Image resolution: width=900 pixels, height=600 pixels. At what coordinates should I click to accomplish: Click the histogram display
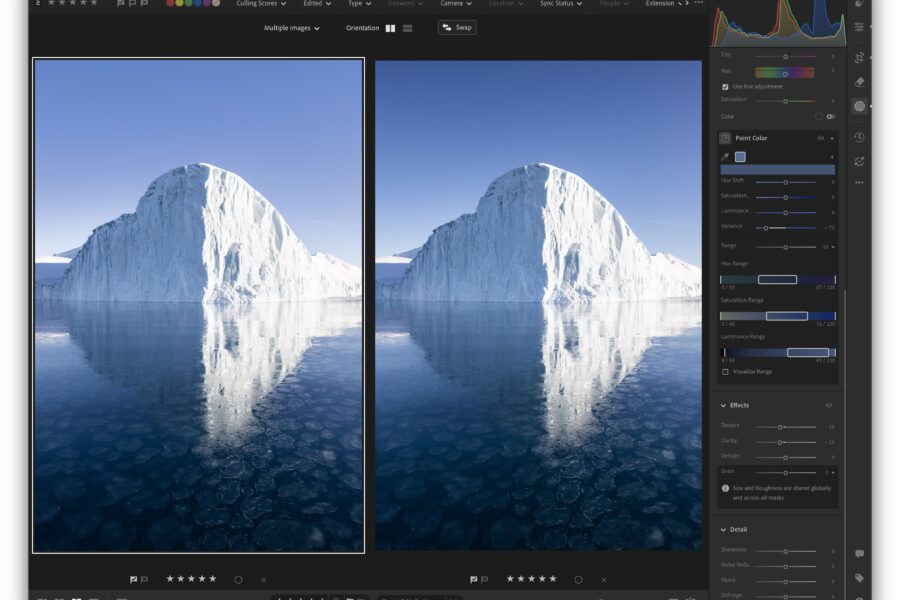778,23
